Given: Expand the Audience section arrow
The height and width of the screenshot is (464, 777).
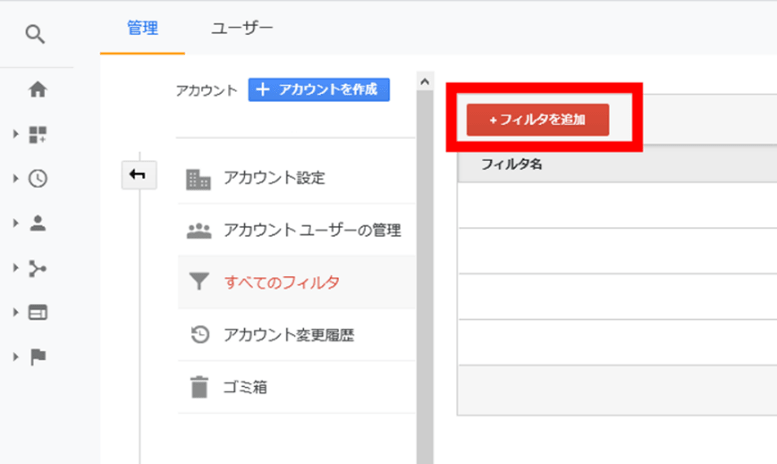Looking at the screenshot, I should click(x=15, y=223).
